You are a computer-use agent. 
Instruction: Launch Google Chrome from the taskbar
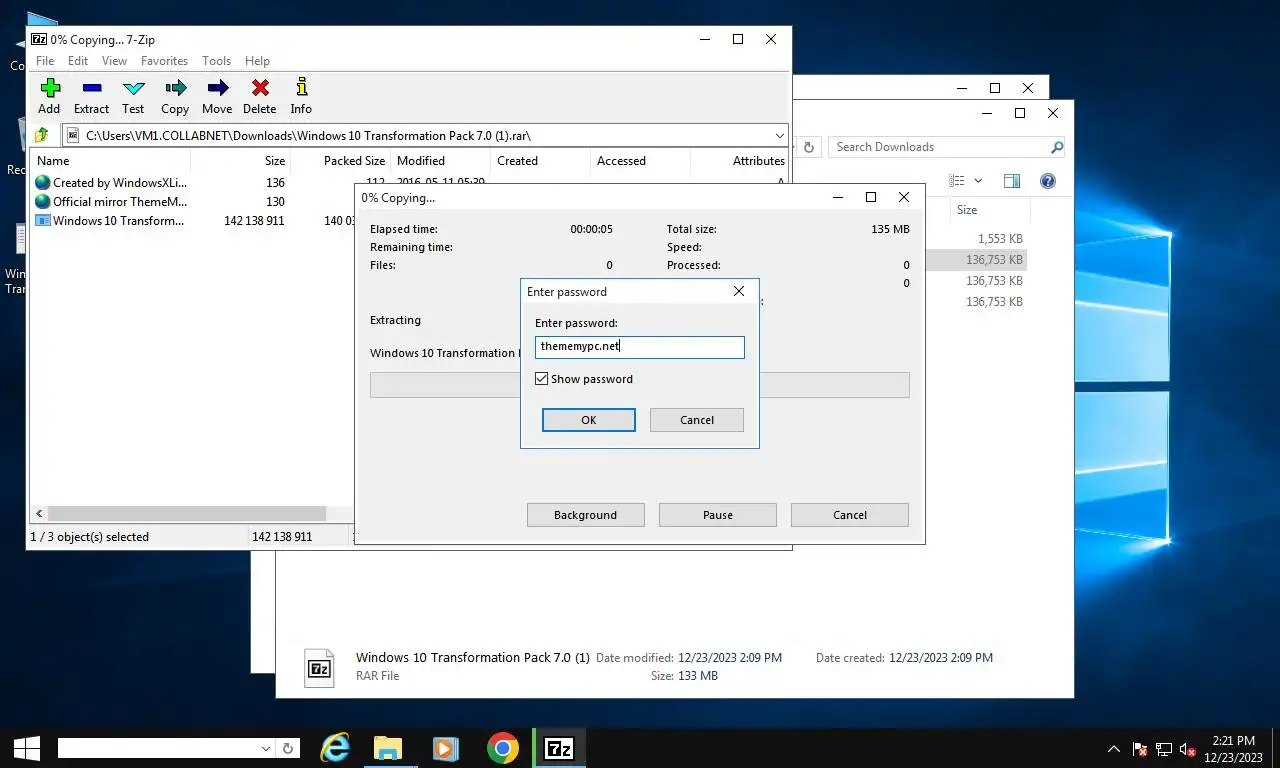502,748
